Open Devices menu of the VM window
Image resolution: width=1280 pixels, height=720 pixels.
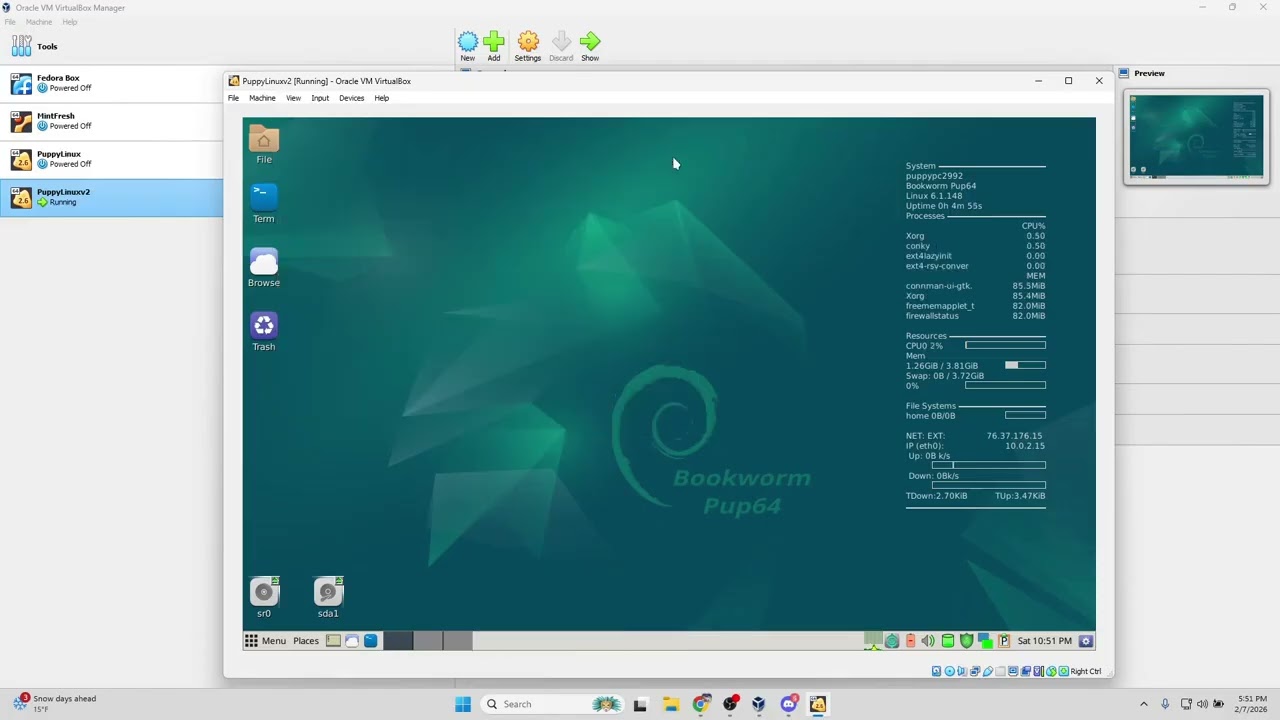(x=351, y=98)
